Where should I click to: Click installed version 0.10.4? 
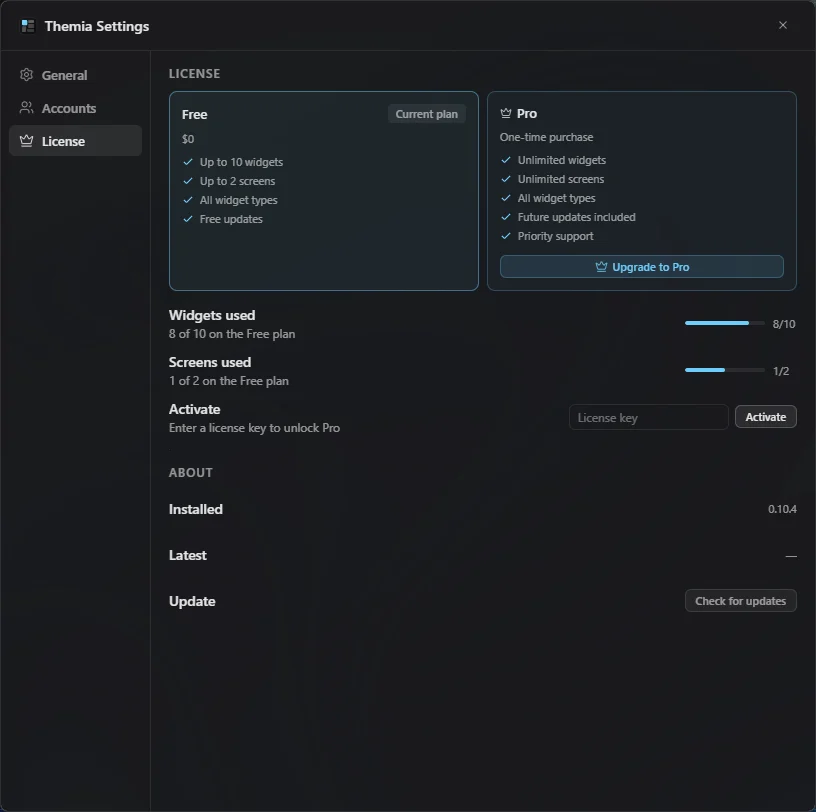(782, 509)
